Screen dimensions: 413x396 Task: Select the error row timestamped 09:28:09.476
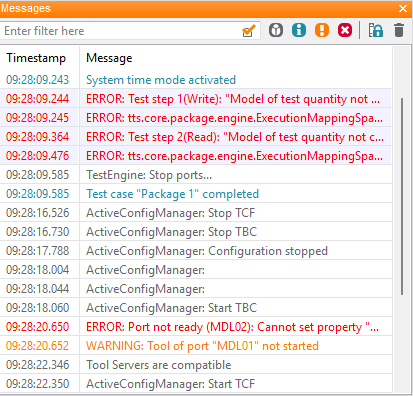tap(196, 156)
